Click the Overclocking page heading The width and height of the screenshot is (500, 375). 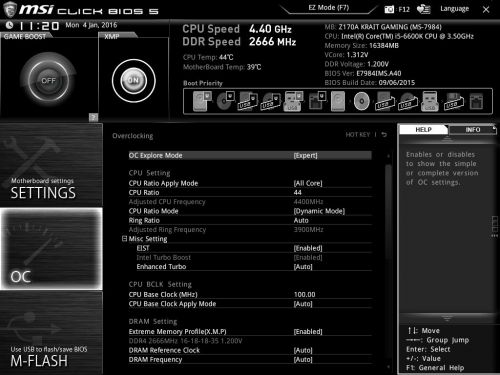pyautogui.click(x=133, y=136)
